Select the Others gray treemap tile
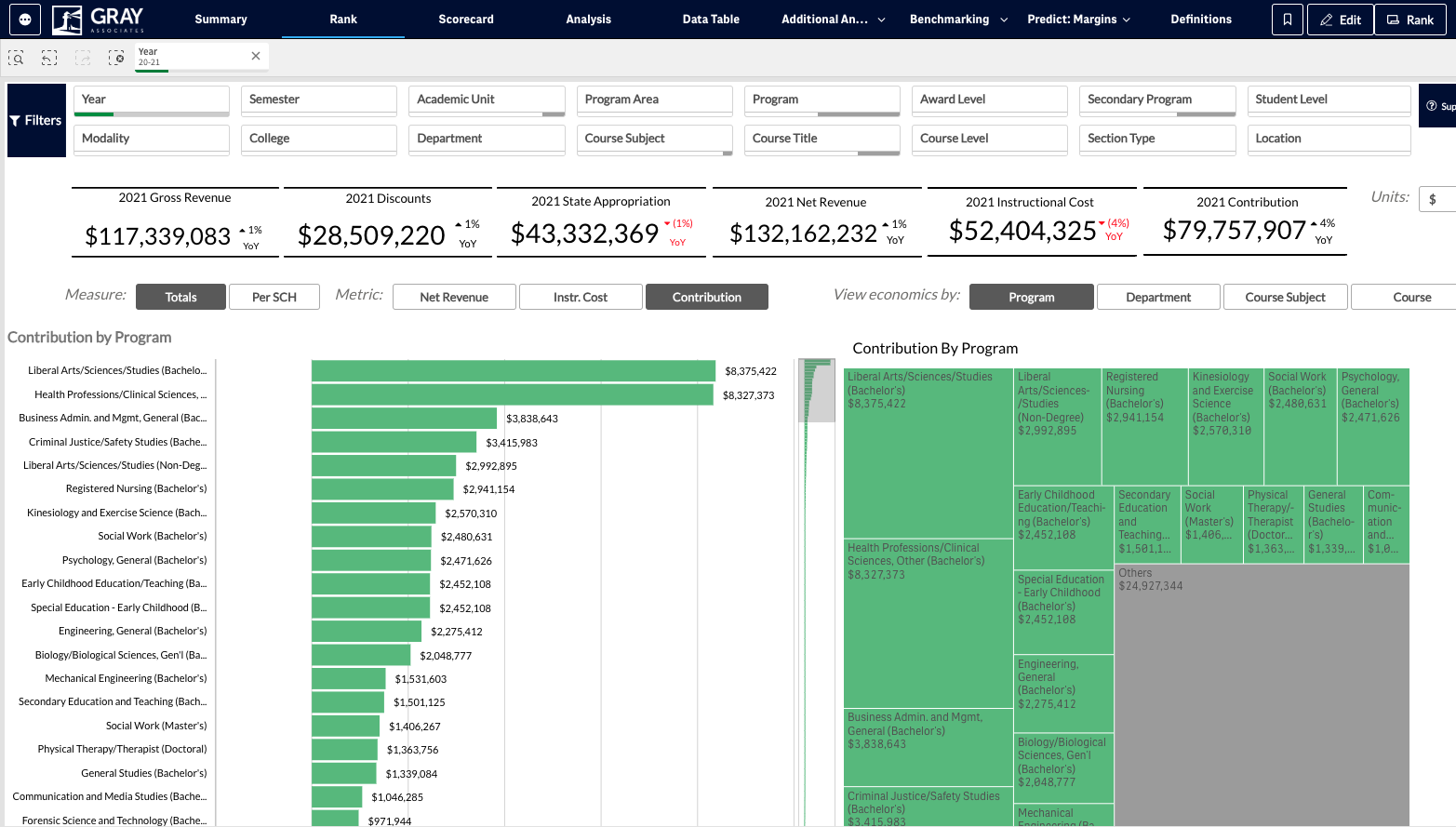This screenshot has width=1456, height=827. (x=1262, y=695)
